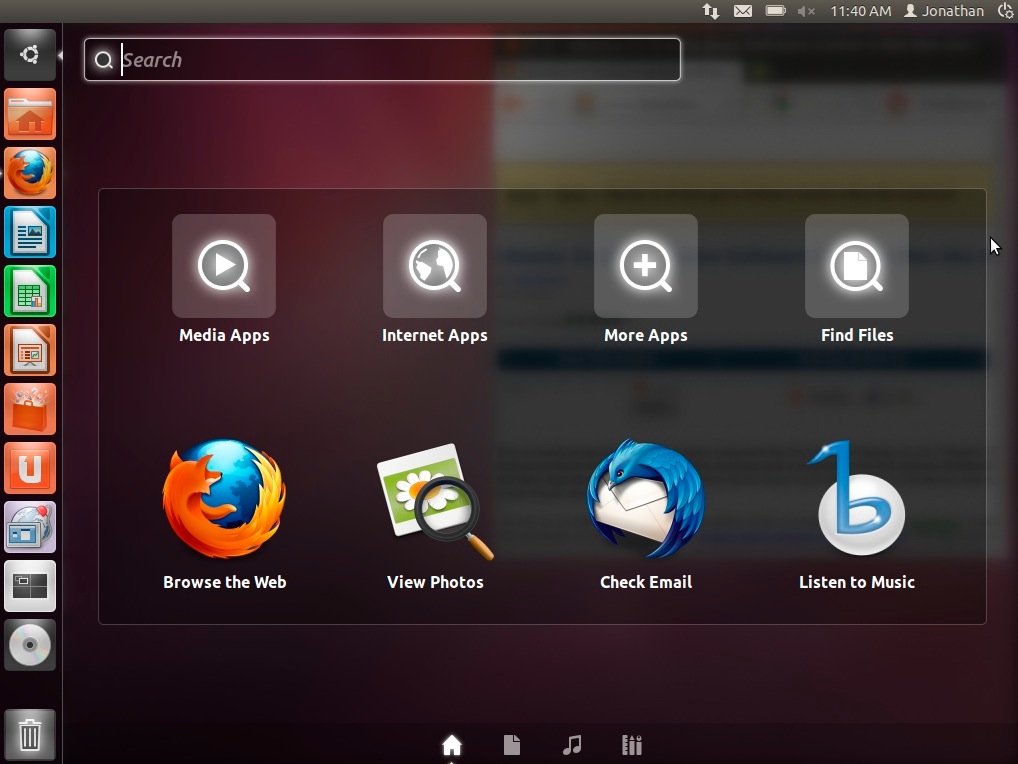Open Thunderbird via the Check Email icon
This screenshot has width=1018, height=764.
coord(646,500)
